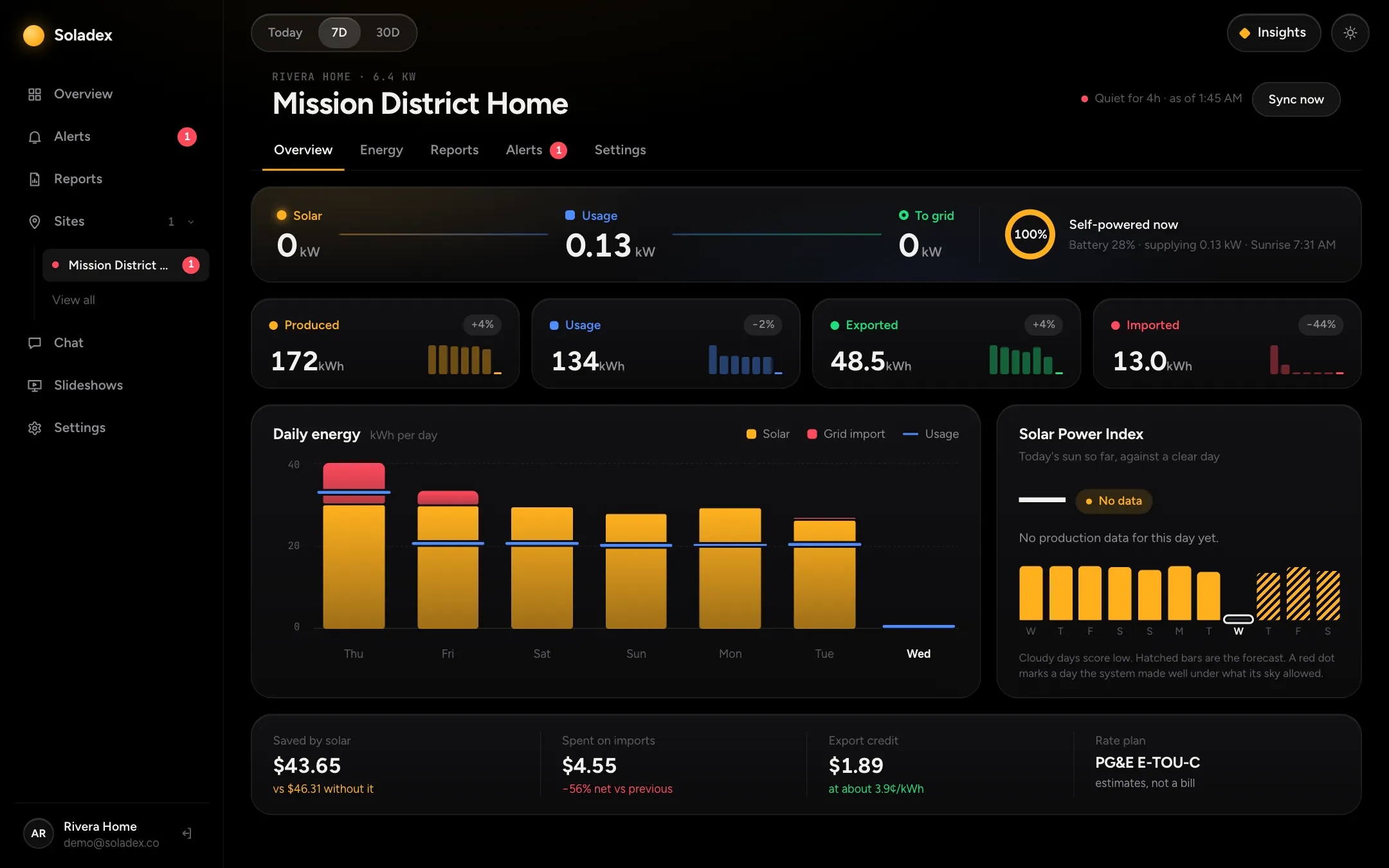Click the Settings gear icon in sidebar
The image size is (1389, 868).
click(35, 428)
